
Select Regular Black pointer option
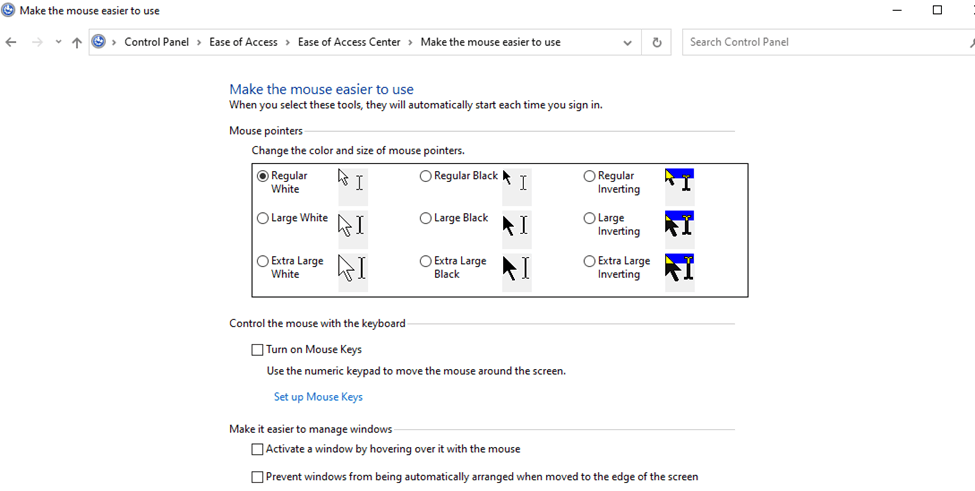[x=425, y=176]
